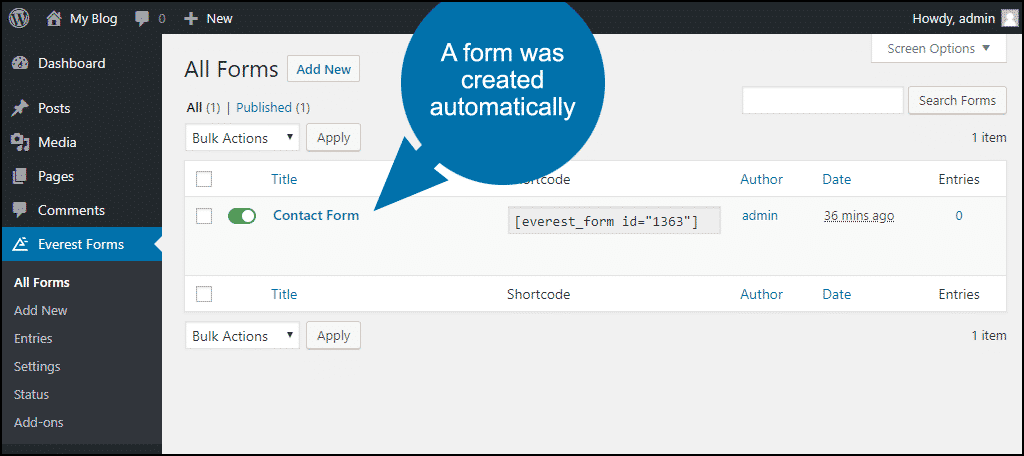Open the Media menu item
The image size is (1024, 456).
coord(81,142)
